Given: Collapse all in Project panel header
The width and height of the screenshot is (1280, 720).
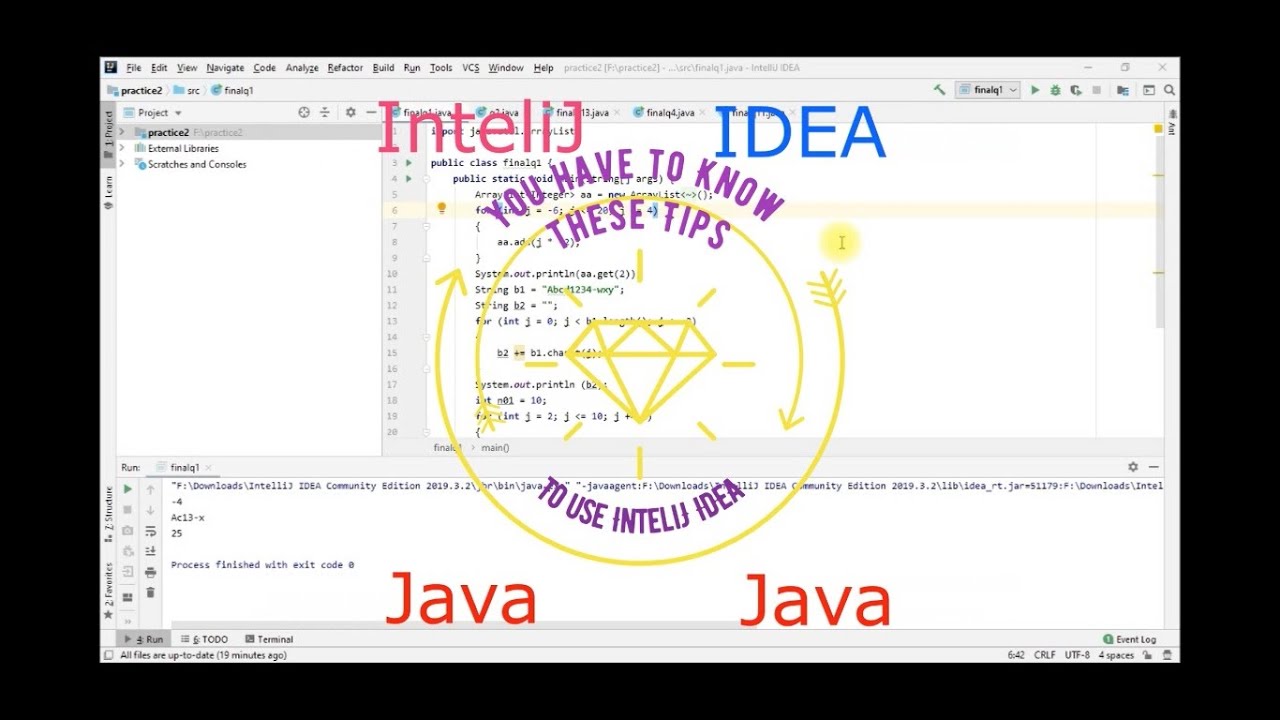Looking at the screenshot, I should [x=324, y=113].
